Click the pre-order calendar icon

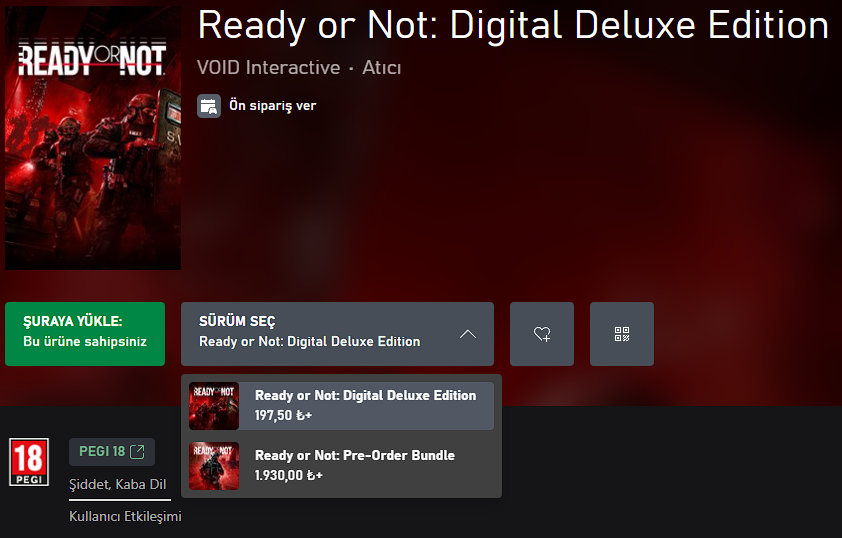tap(209, 106)
